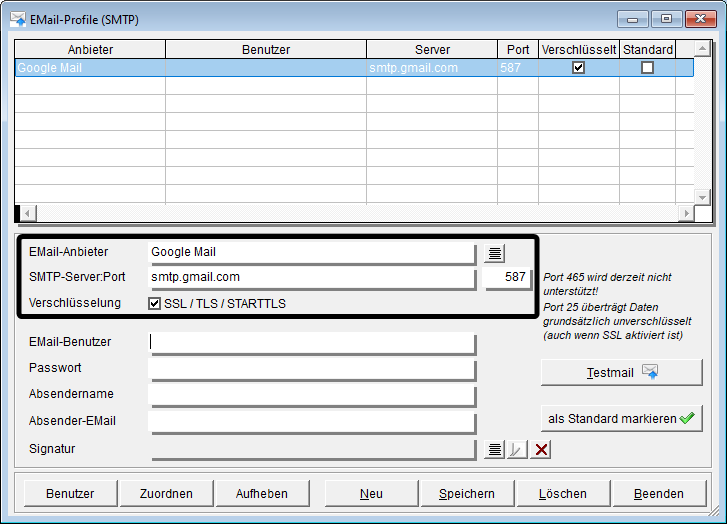The height and width of the screenshot is (524, 727).
Task: Focus the Passwort field
Action: (x=312, y=369)
